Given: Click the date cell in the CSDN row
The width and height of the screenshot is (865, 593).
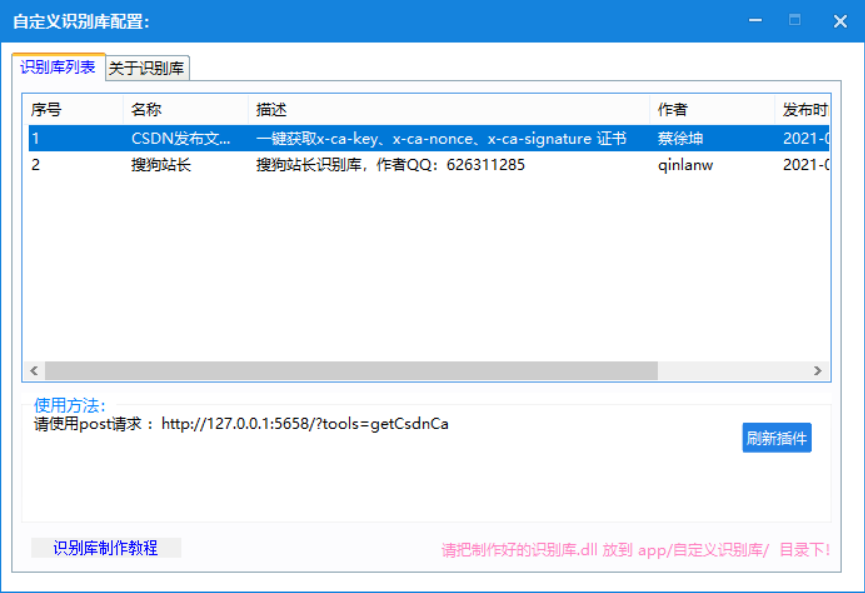Looking at the screenshot, I should 806,138.
